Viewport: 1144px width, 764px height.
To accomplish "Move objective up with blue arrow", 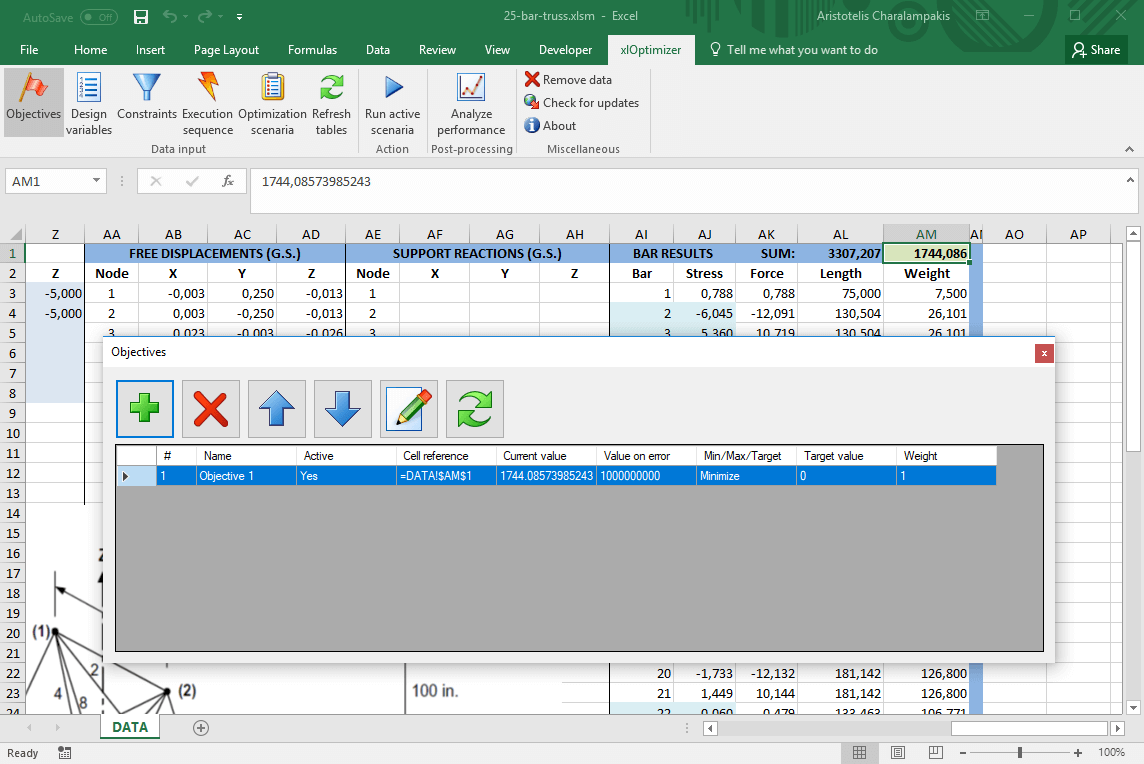I will pos(277,409).
